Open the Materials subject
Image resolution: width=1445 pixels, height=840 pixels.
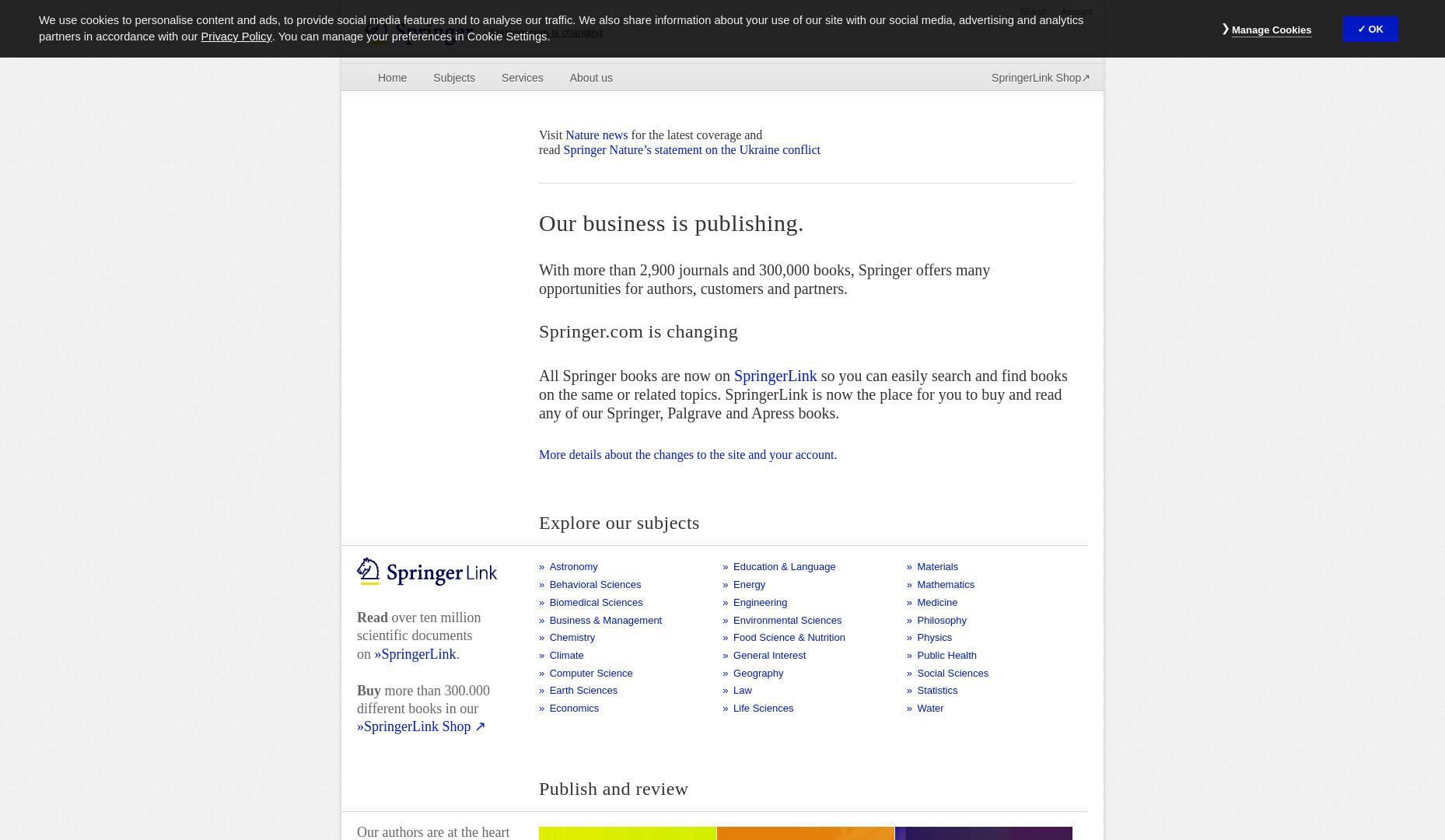tap(937, 567)
